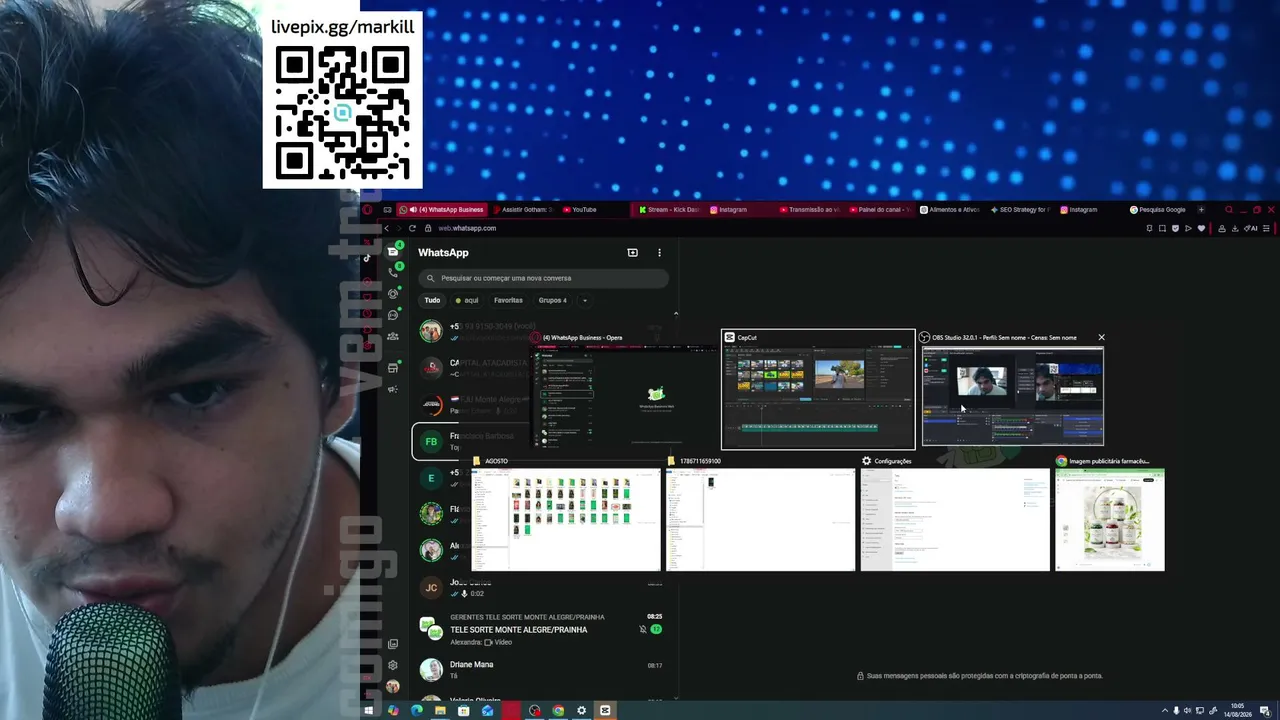
Task: Open the WhatsApp advertise megaphone icon
Action: point(393,389)
